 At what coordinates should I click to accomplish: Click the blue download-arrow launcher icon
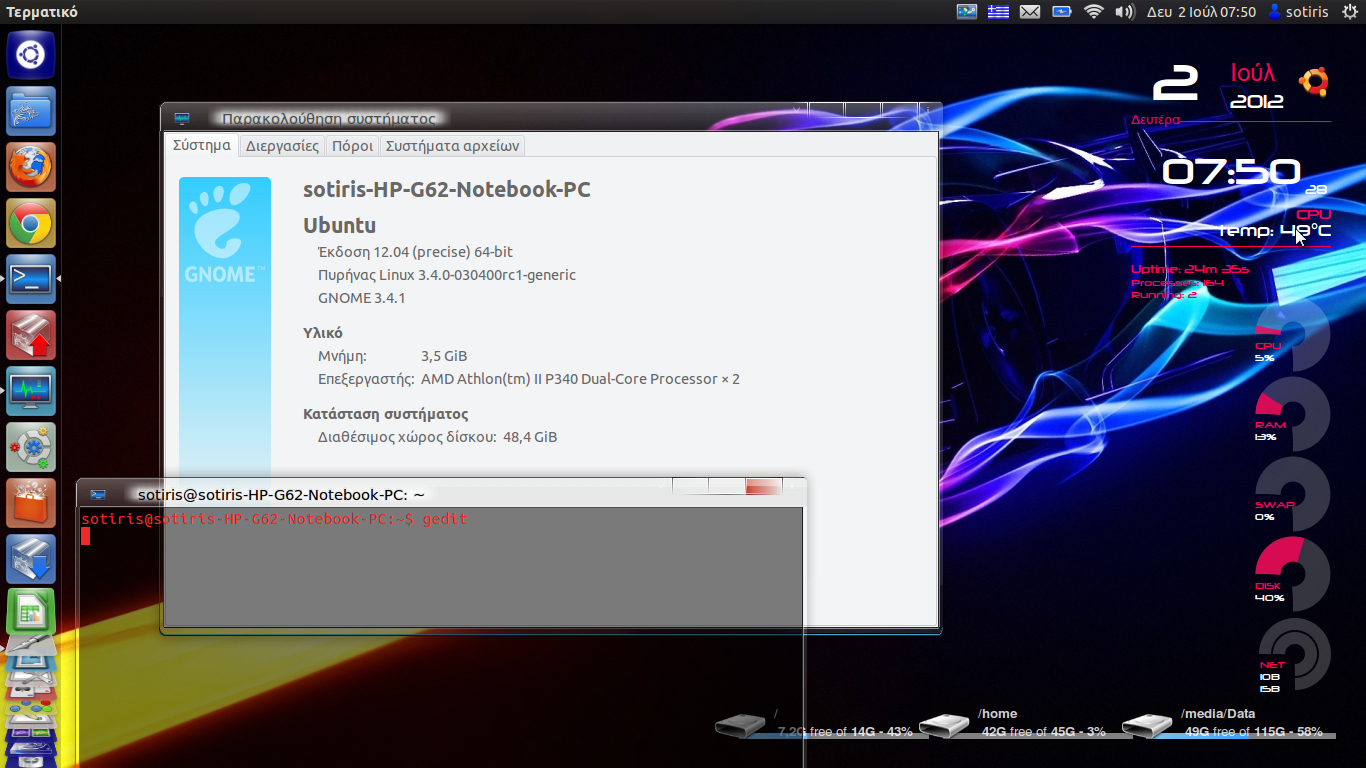[31, 558]
